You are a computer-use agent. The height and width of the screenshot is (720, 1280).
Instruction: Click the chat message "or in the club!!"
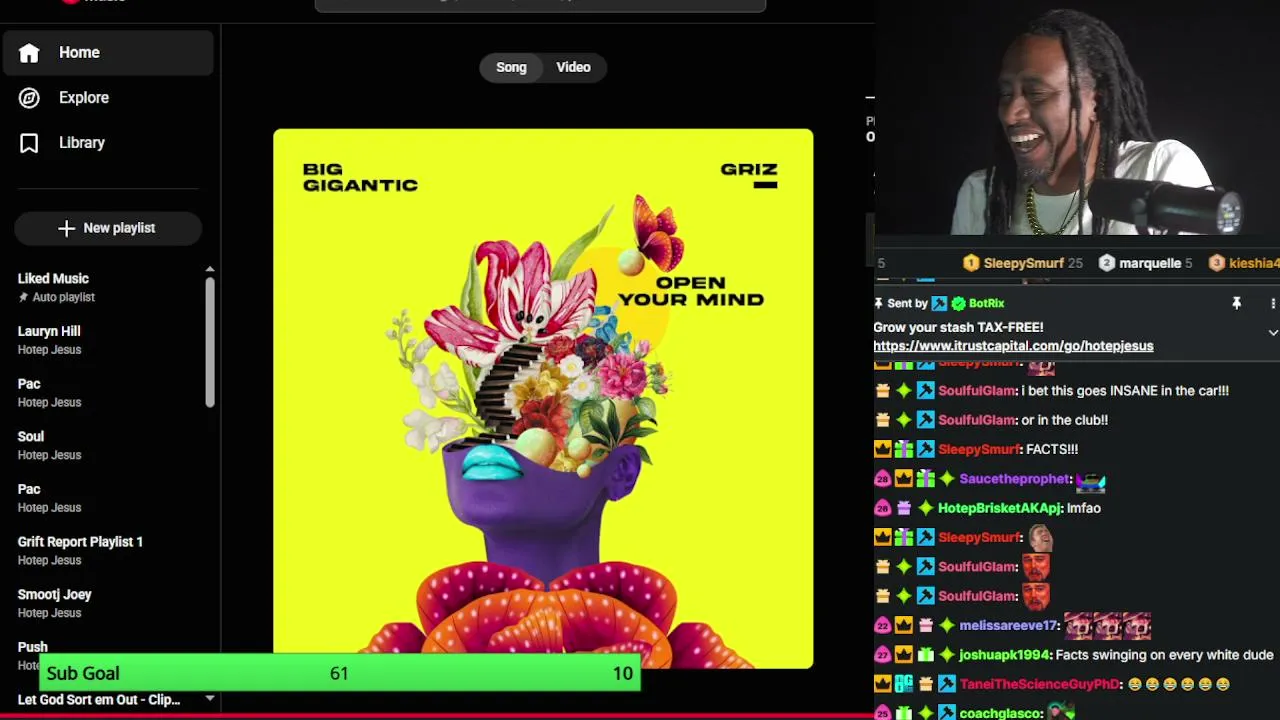pyautogui.click(x=1064, y=420)
